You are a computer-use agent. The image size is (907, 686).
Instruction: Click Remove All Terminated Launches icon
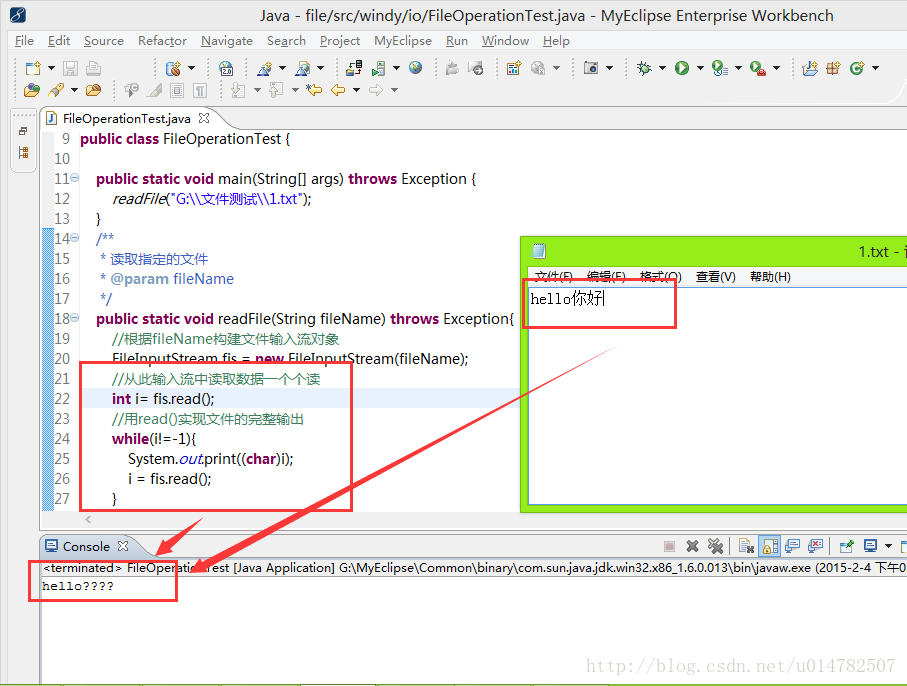tap(716, 546)
